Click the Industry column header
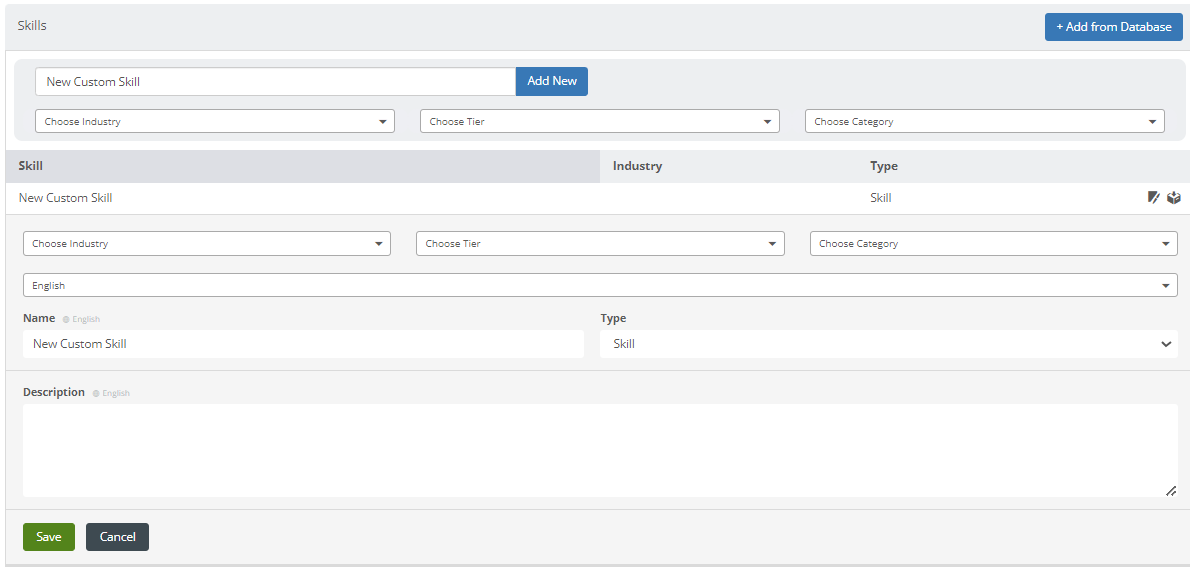 [637, 166]
